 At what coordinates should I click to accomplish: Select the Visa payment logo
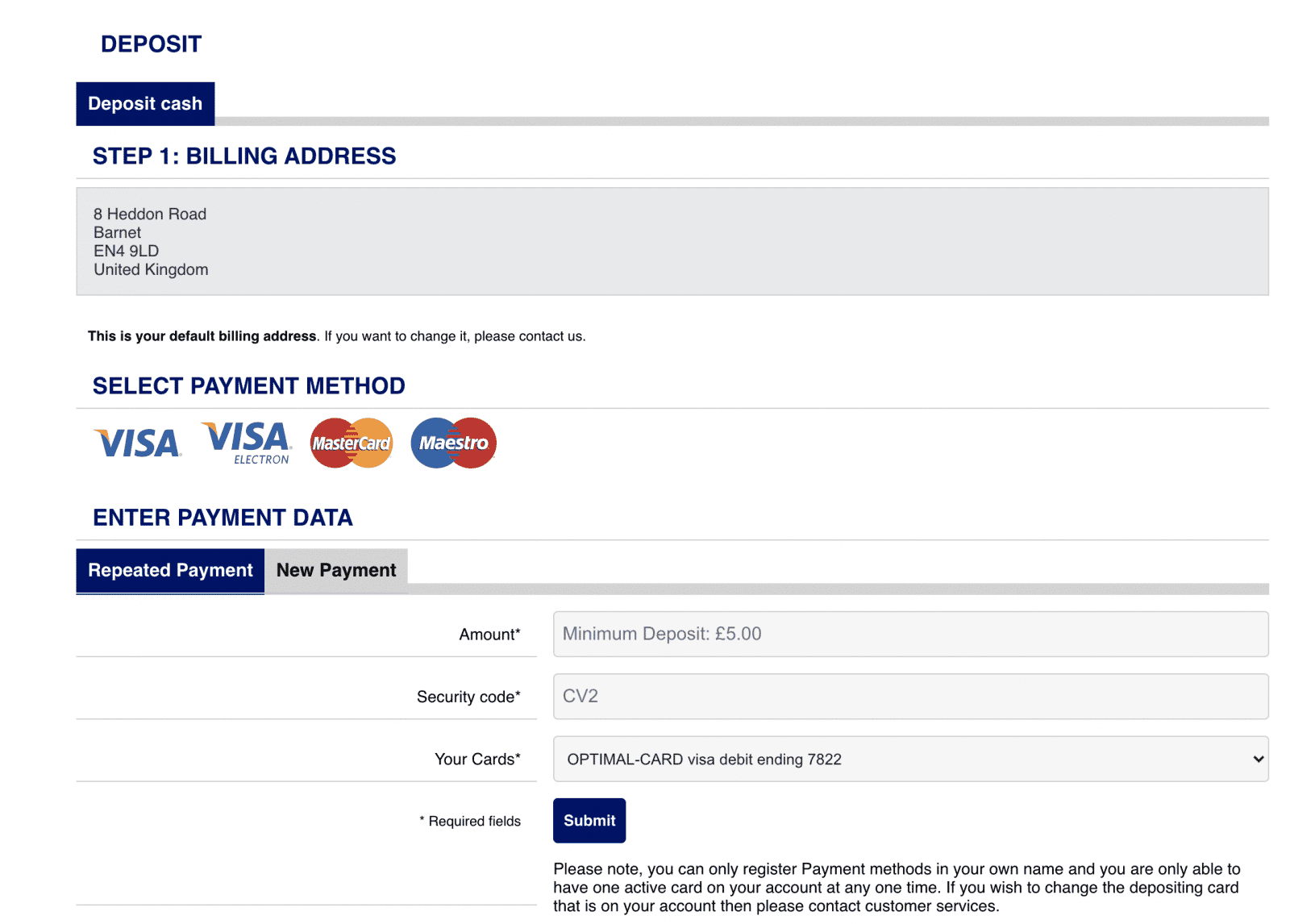[138, 443]
